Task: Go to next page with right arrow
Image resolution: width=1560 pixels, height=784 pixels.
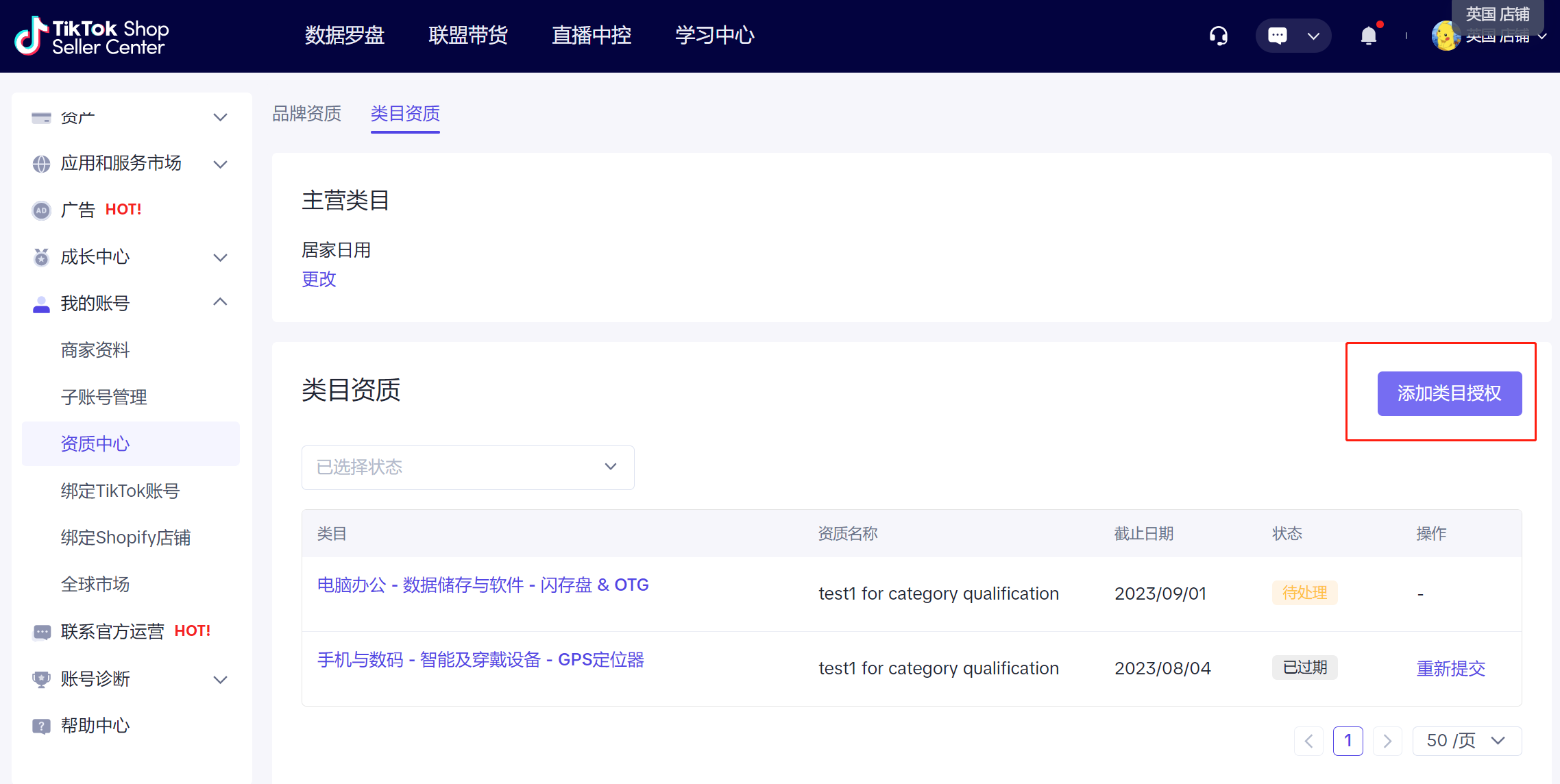Action: pos(1387,741)
